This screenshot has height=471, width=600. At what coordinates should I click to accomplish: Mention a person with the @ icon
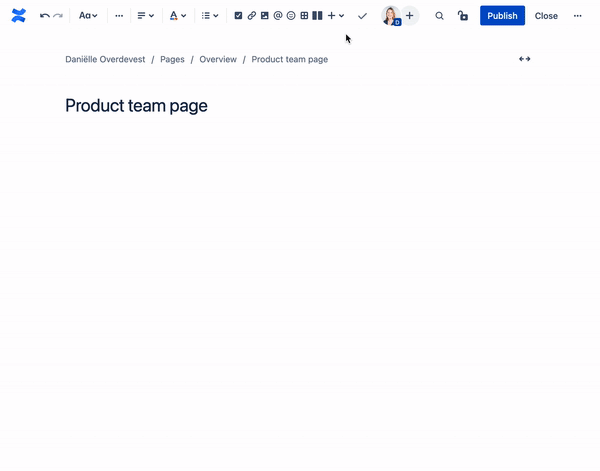[278, 16]
